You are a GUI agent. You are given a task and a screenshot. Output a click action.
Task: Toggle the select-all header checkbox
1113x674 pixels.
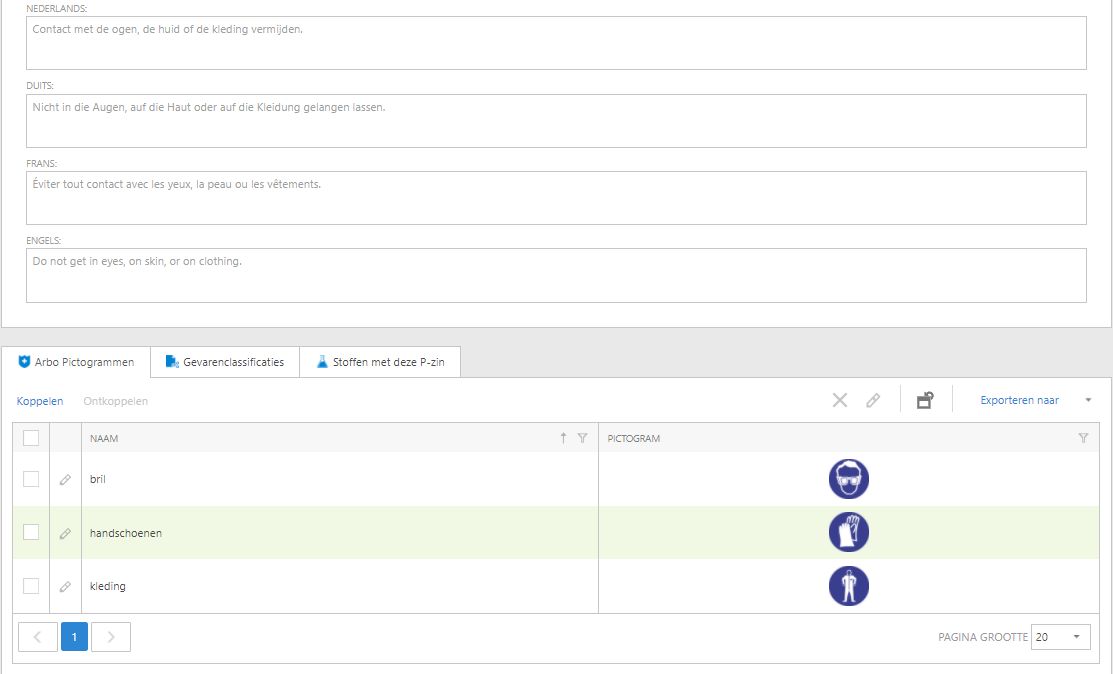(x=31, y=438)
